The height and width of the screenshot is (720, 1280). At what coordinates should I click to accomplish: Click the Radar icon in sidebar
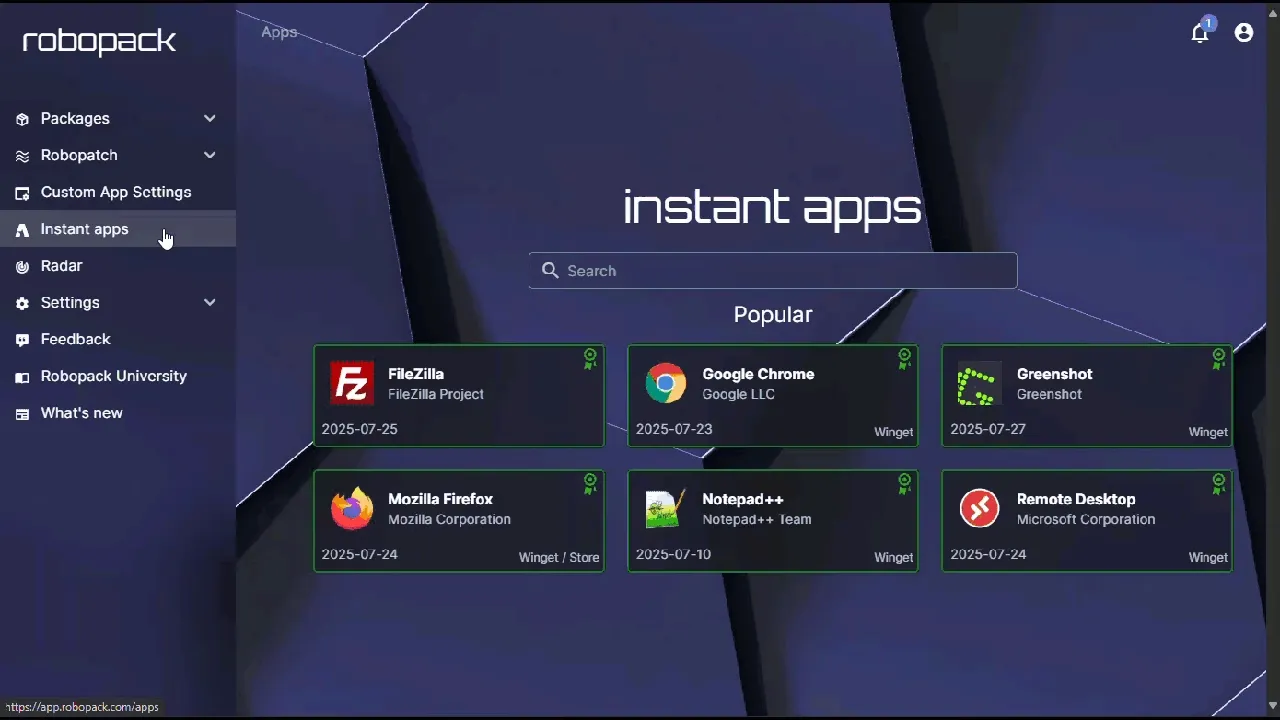pos(22,267)
